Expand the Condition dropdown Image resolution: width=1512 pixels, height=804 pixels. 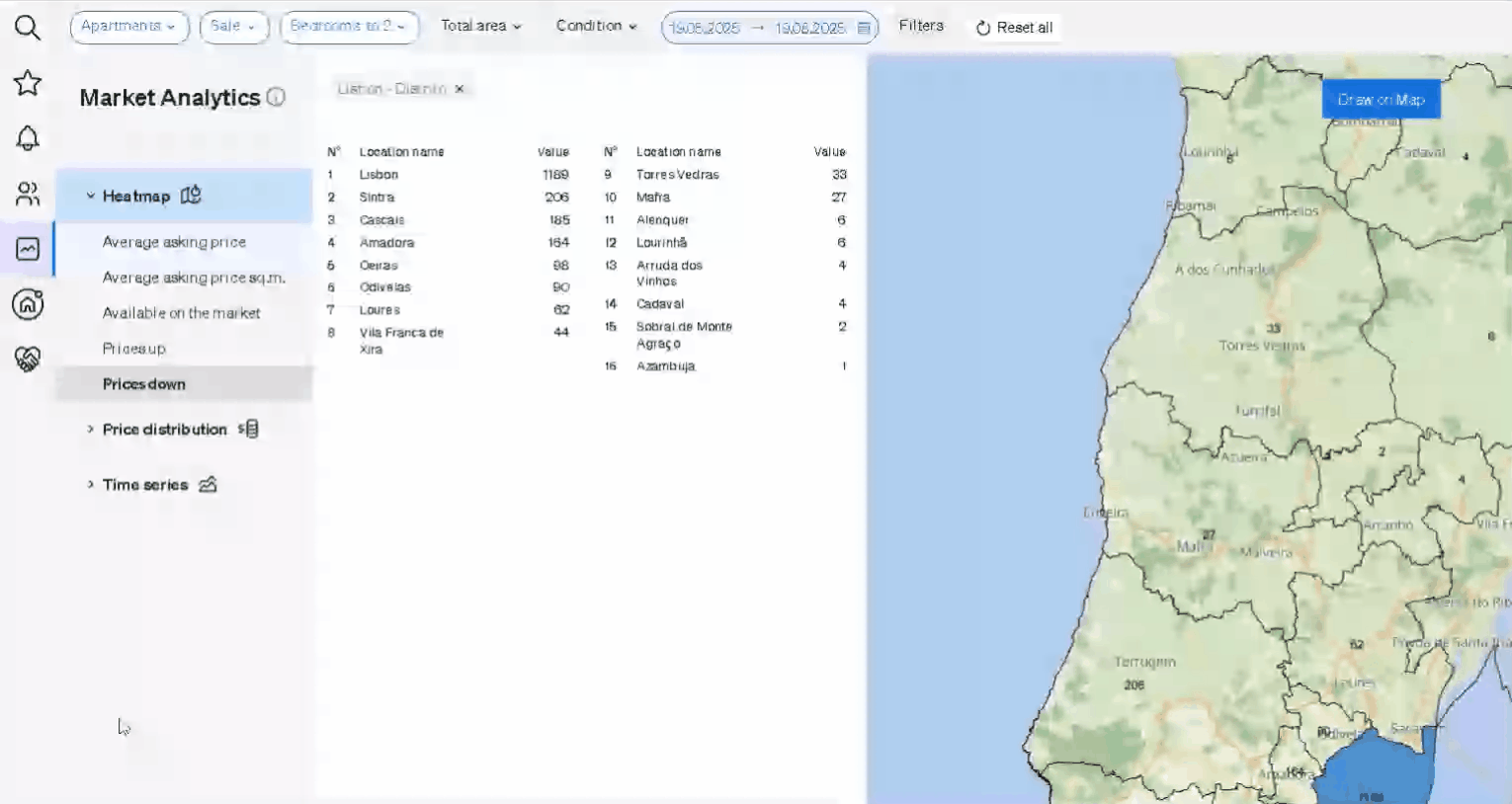tap(596, 27)
